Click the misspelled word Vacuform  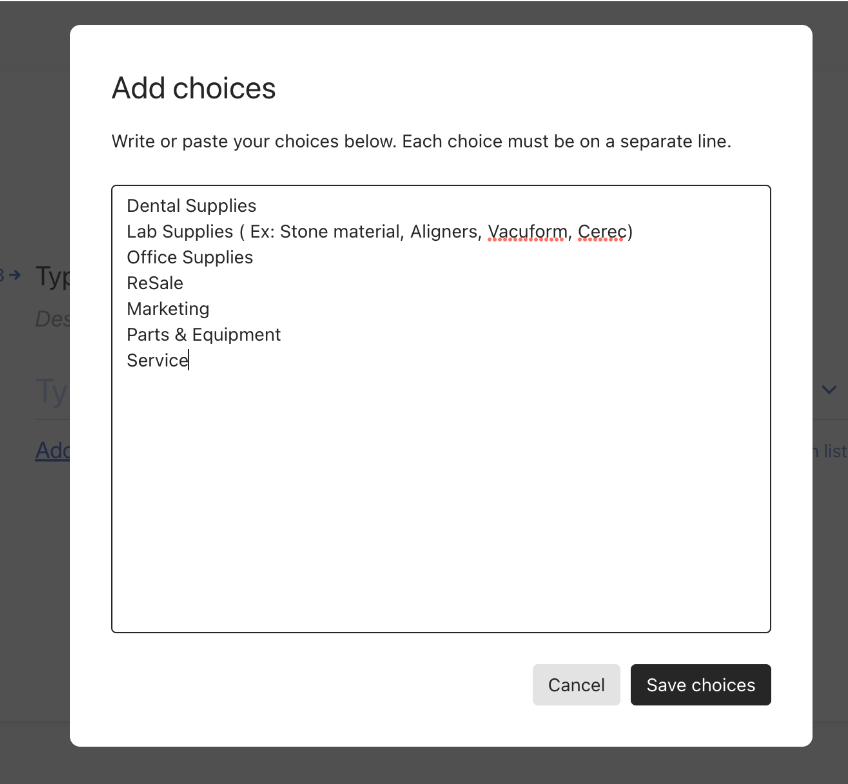click(x=527, y=232)
